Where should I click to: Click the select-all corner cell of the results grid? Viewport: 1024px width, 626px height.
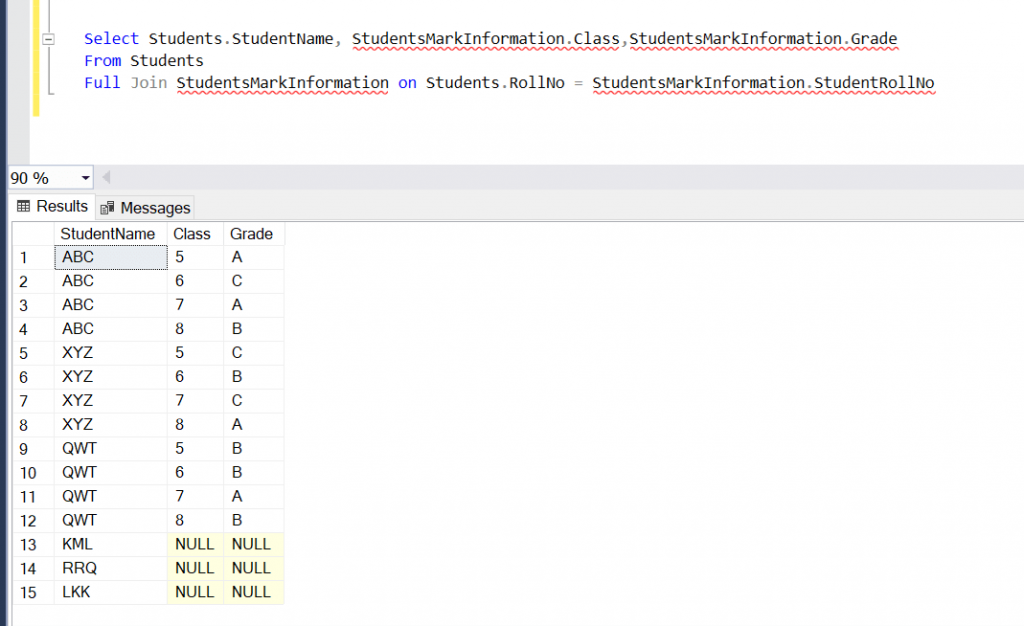(x=30, y=233)
